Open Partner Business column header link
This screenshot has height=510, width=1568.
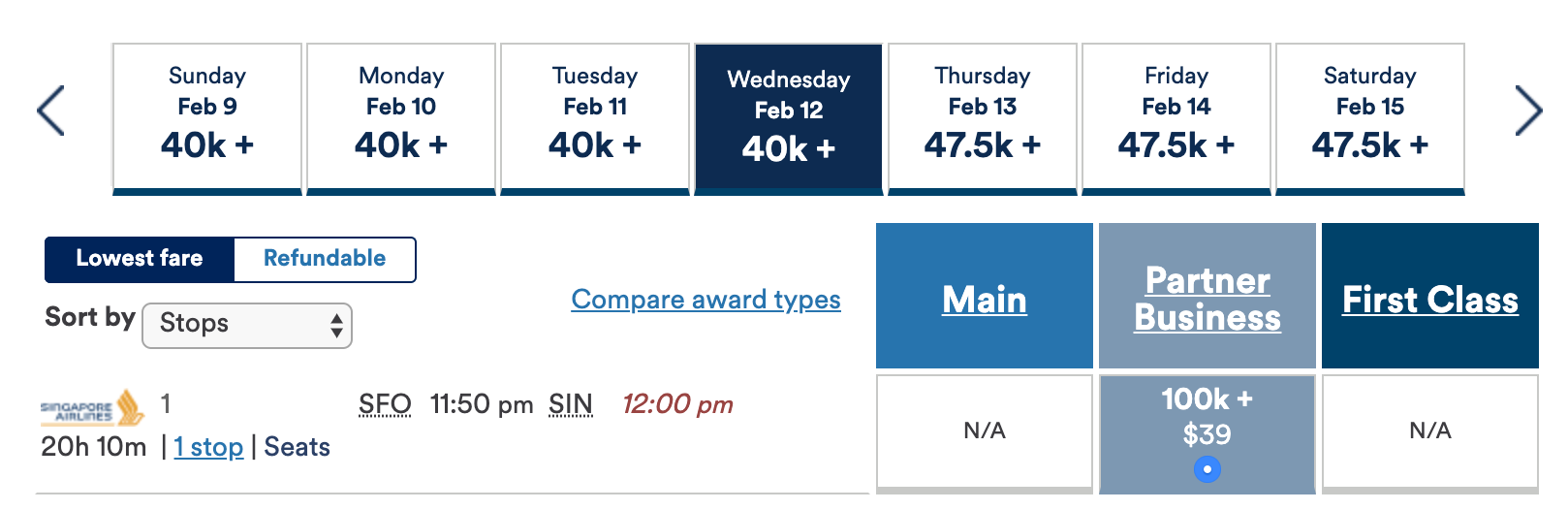tap(1207, 299)
